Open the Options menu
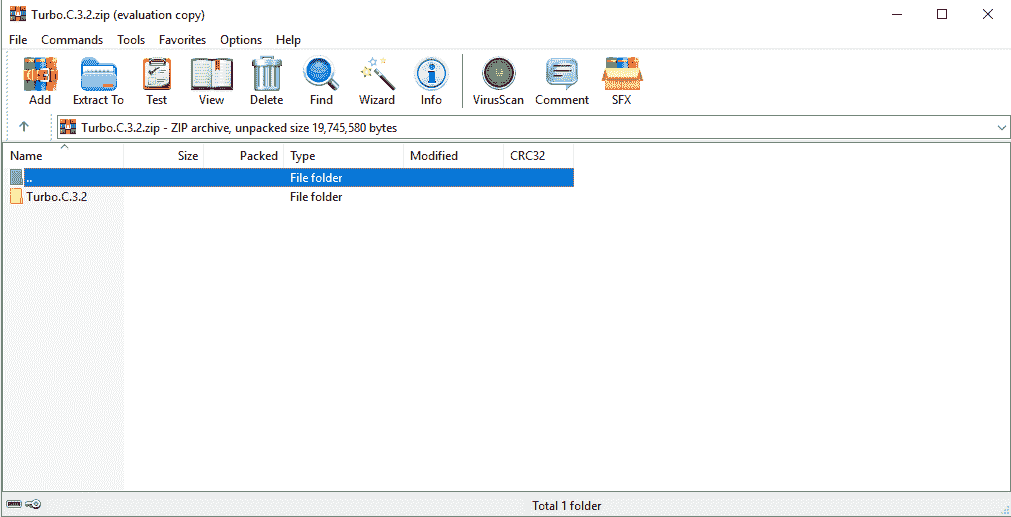The width and height of the screenshot is (1011, 517). click(x=241, y=40)
